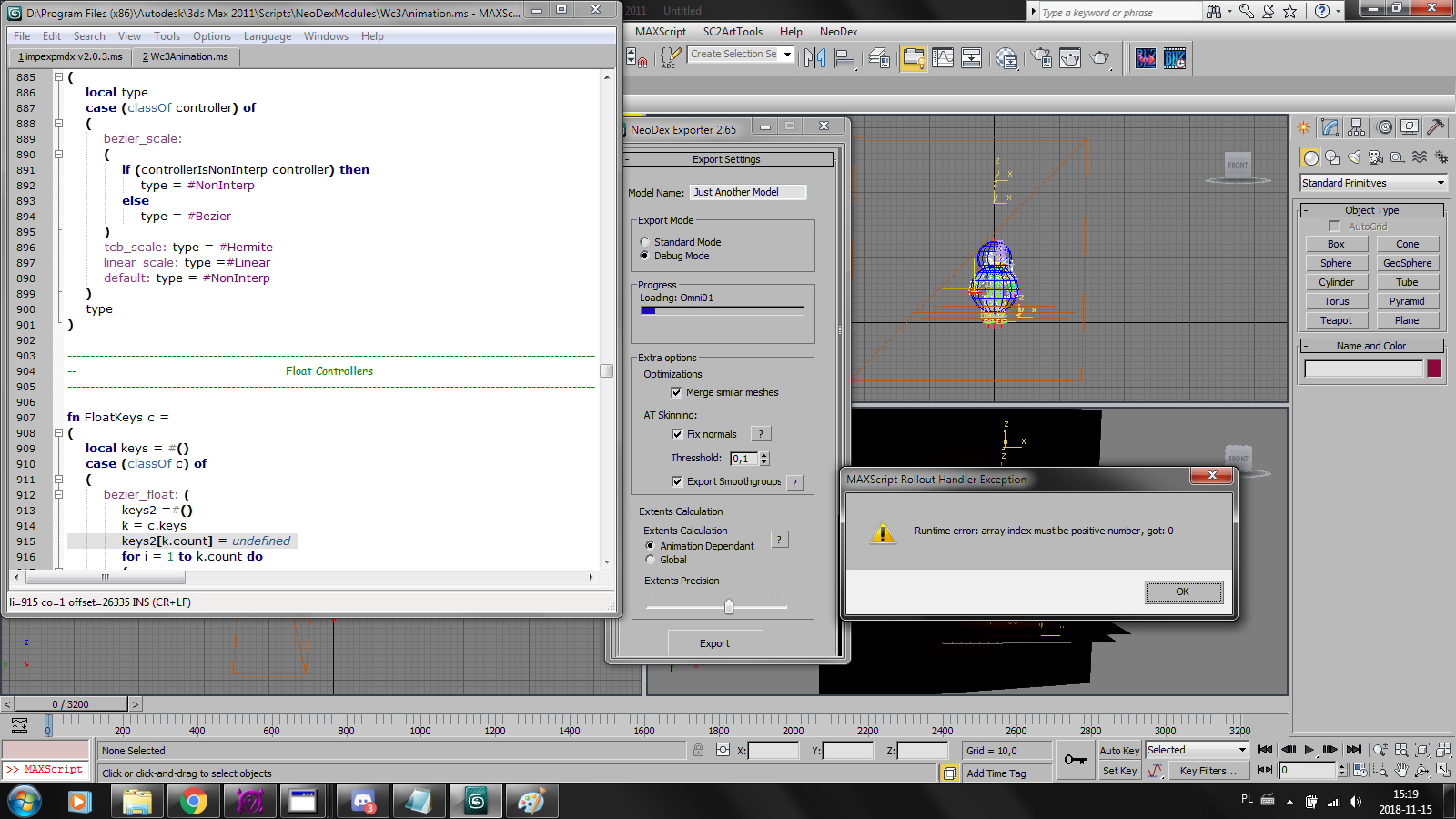Viewport: 1456px width, 819px height.
Task: Open the Motion command panel tab
Action: [1384, 127]
